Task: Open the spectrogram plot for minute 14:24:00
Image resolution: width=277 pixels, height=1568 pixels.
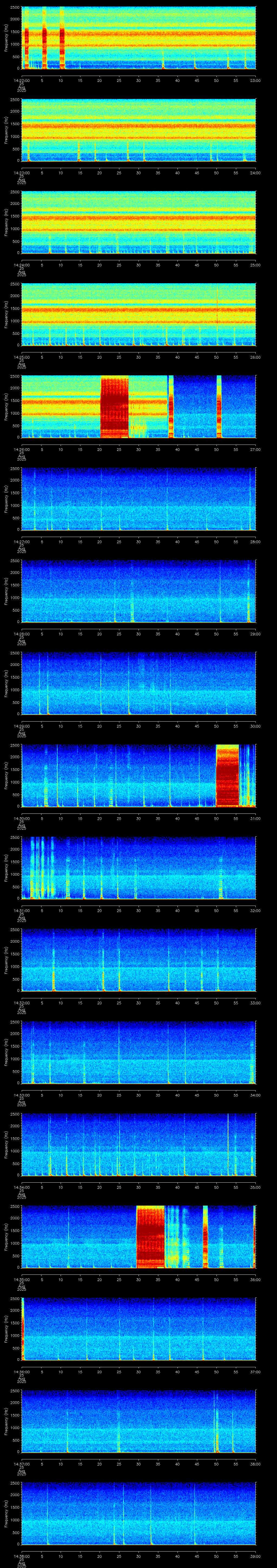Action: [x=139, y=223]
